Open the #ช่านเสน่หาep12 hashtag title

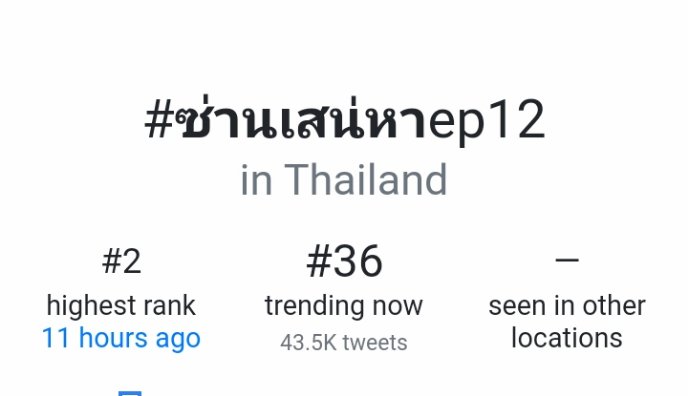pos(344,119)
